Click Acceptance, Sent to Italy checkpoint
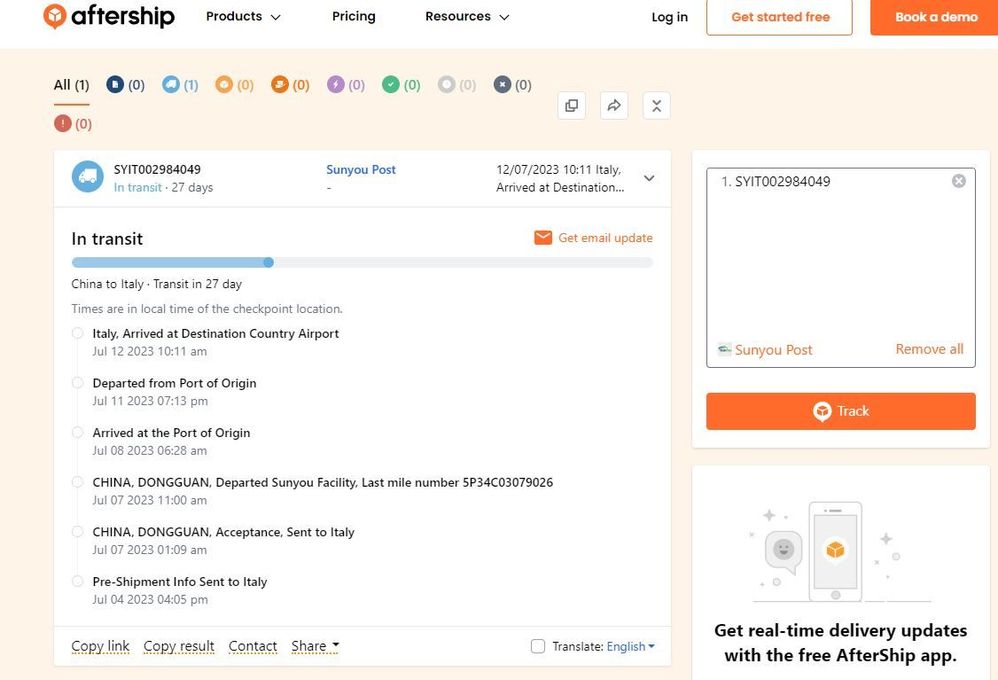 (x=223, y=532)
